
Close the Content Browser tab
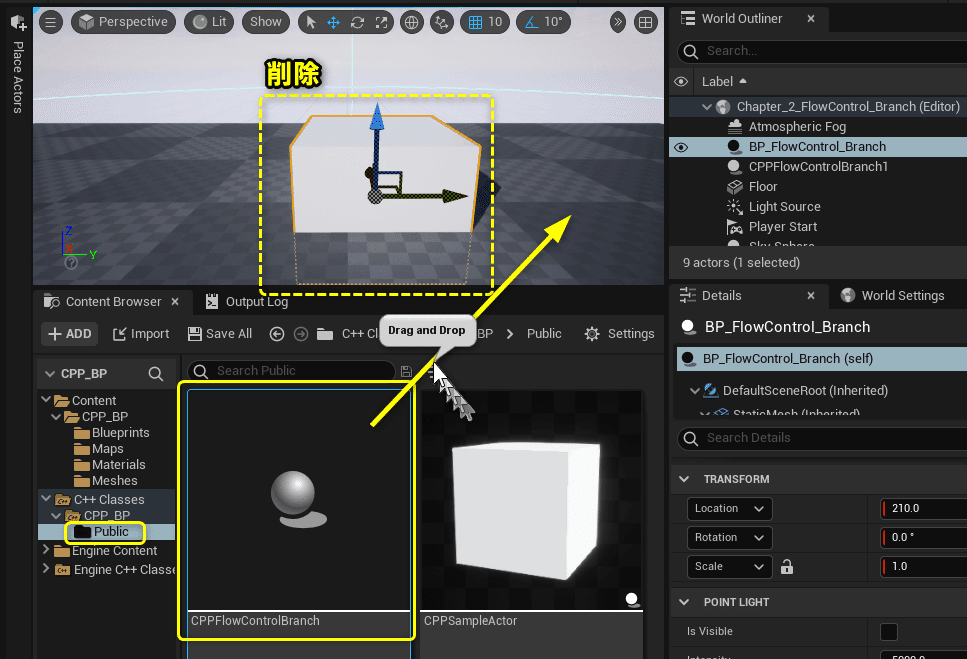point(175,302)
